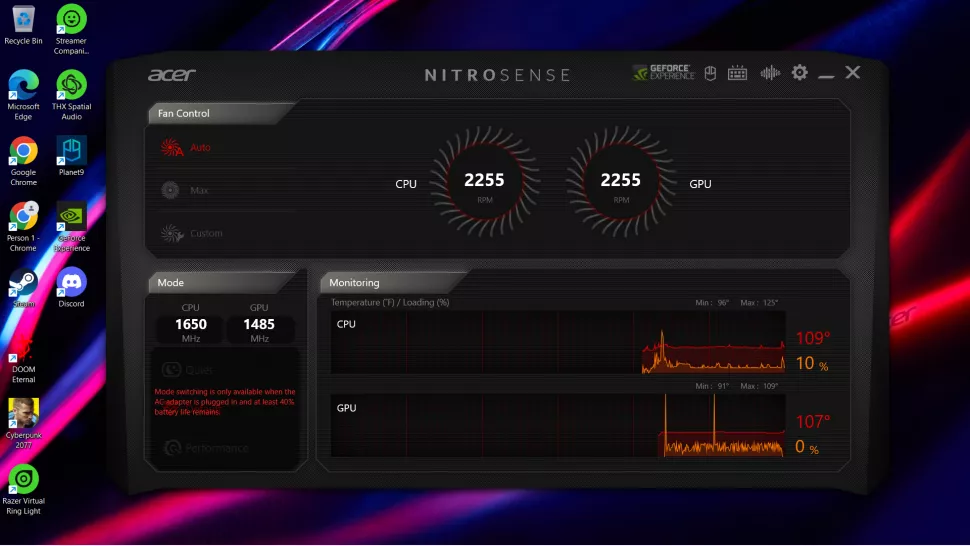
Task: Open Streamer Companion desktop shortcut
Action: click(x=71, y=29)
